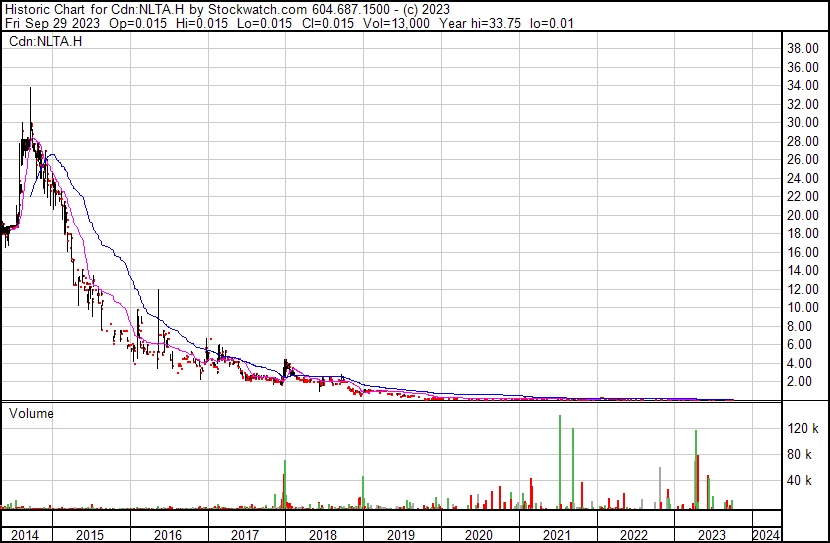Click the 'lo=0.01' year low value
830x543 pixels.
[552, 23]
